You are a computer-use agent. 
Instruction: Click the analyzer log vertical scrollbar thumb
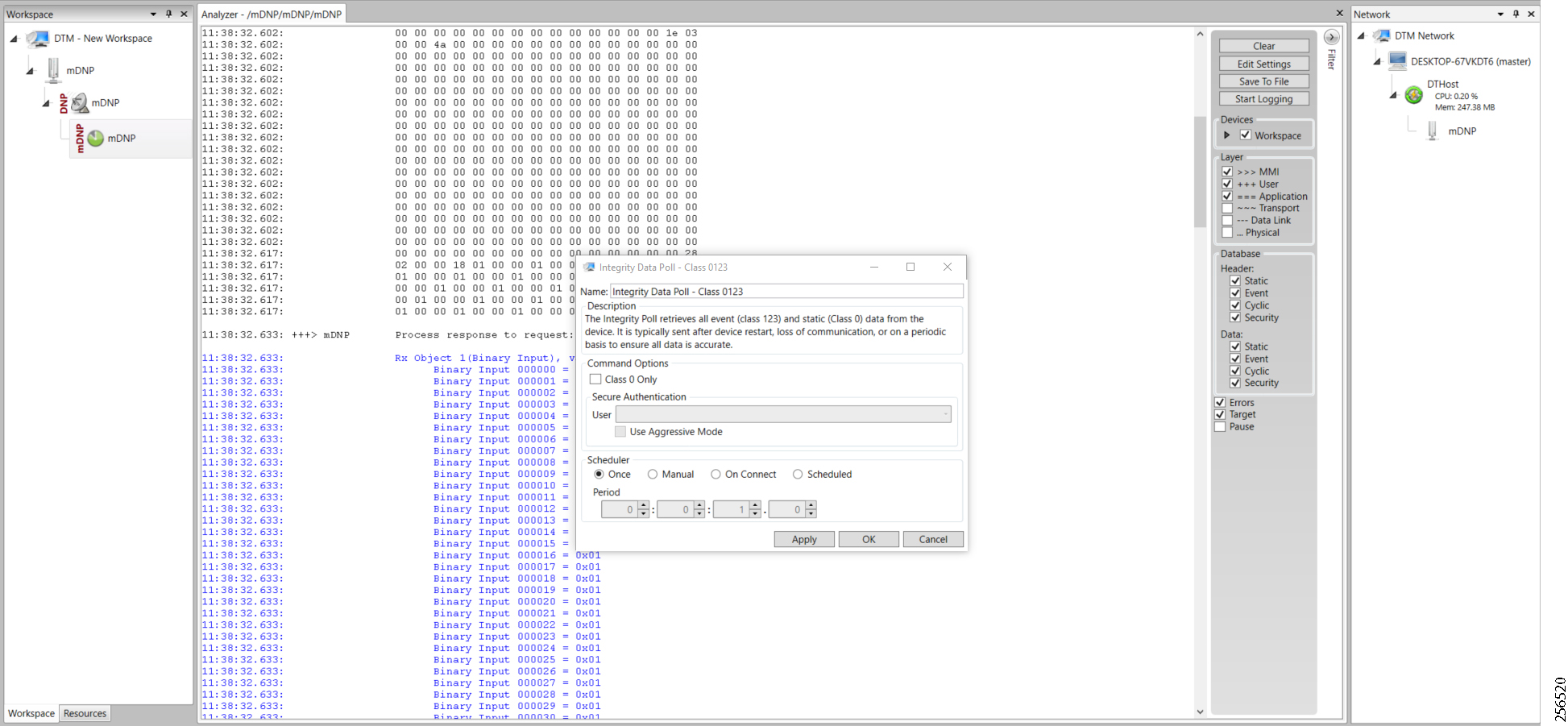[x=1200, y=172]
